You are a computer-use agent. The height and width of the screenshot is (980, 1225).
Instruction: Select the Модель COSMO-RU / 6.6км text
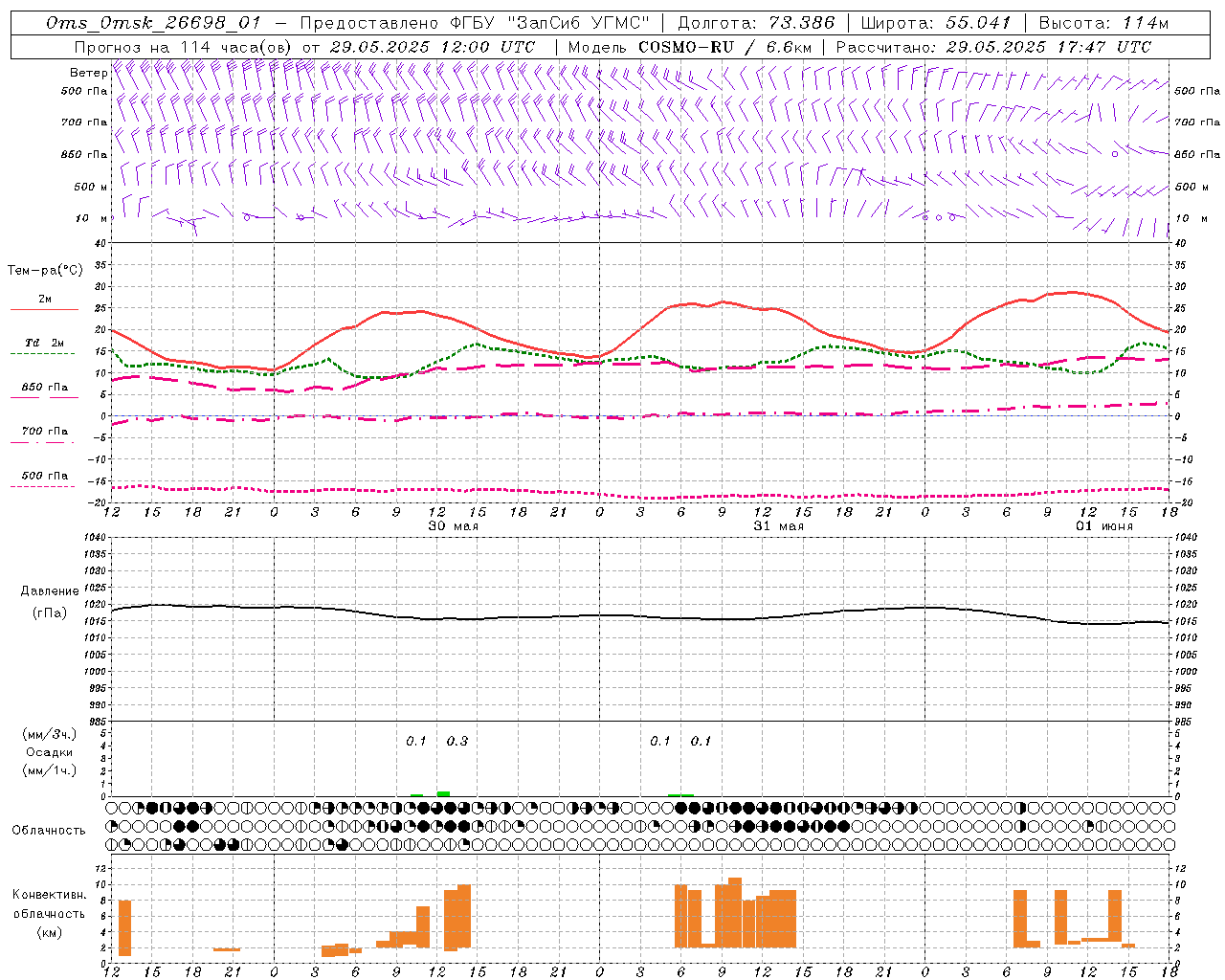coord(690,47)
